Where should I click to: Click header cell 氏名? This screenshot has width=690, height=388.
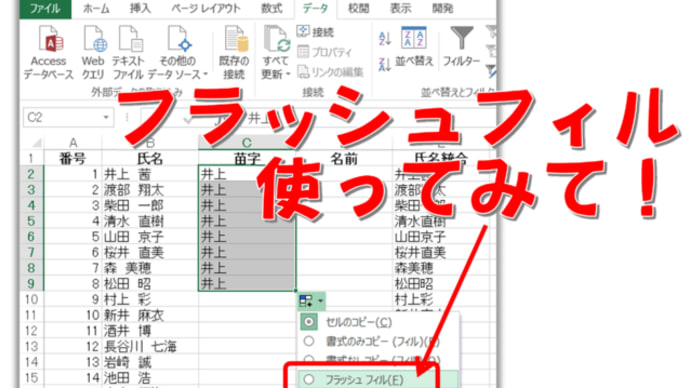coord(150,158)
